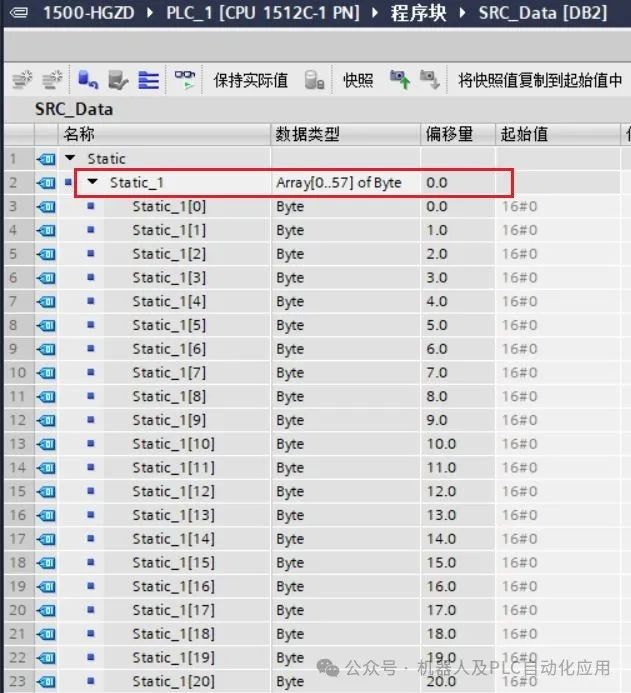Select Static_1[16] name cell
The image size is (631, 693).
point(187,586)
